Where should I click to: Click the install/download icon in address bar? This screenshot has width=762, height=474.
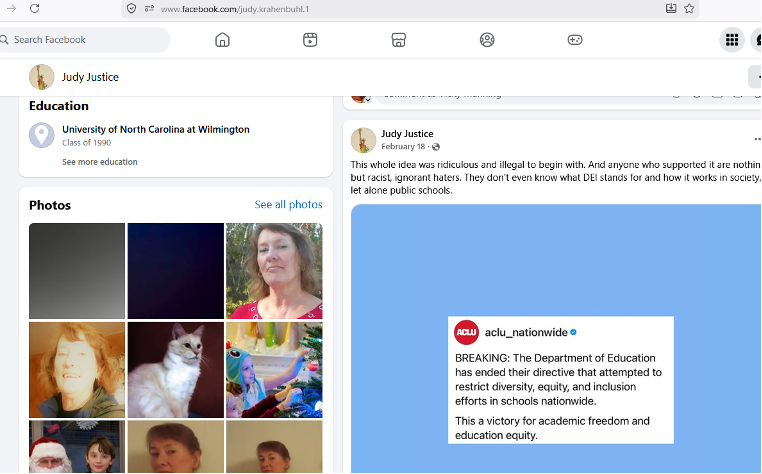671,8
